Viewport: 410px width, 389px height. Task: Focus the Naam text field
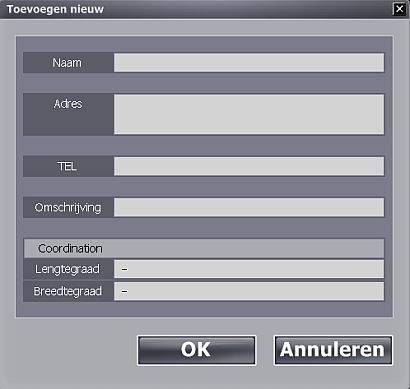point(249,62)
